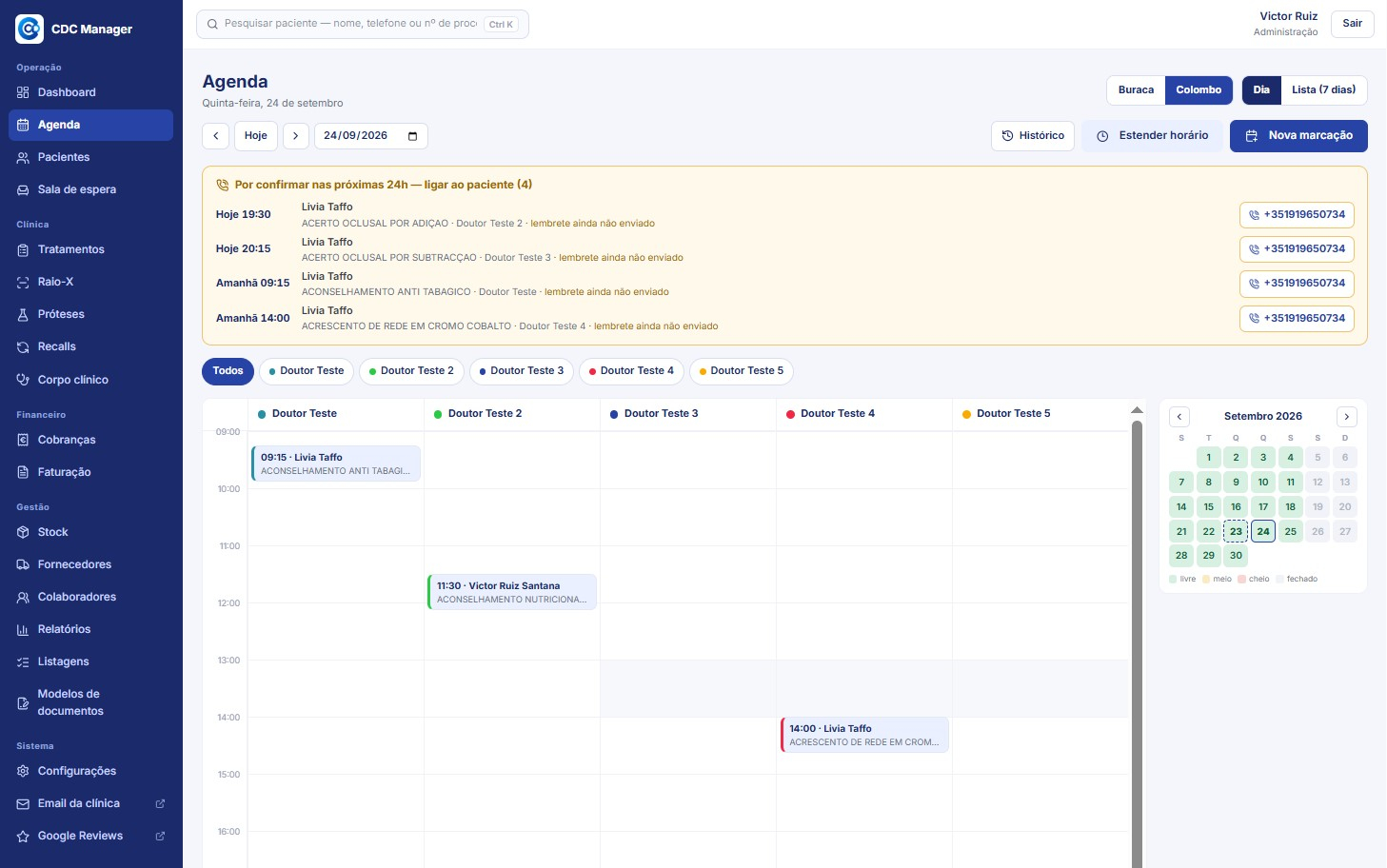Screen dimensions: 1387x868
Task: Call phone number for Hoje 19:30 appointment
Action: [x=1297, y=215]
